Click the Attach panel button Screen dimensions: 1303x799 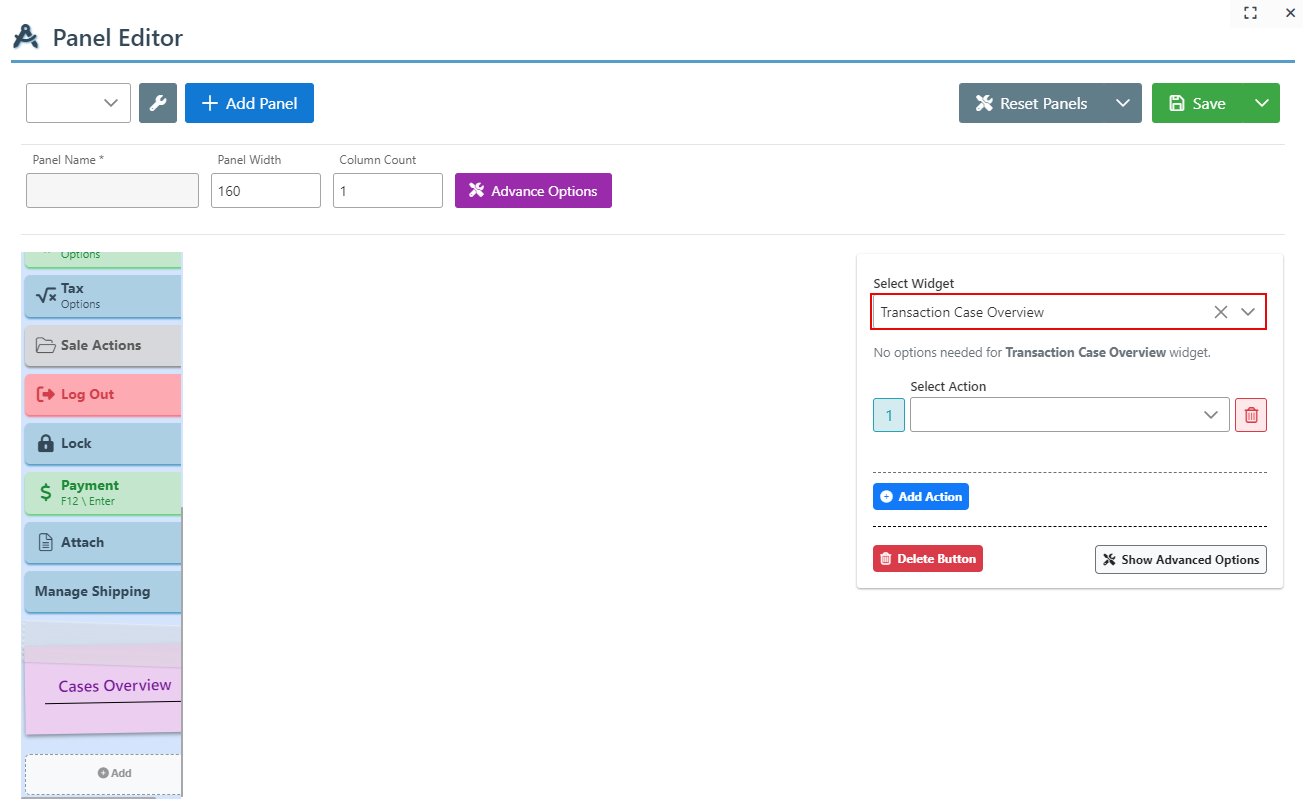tap(102, 542)
